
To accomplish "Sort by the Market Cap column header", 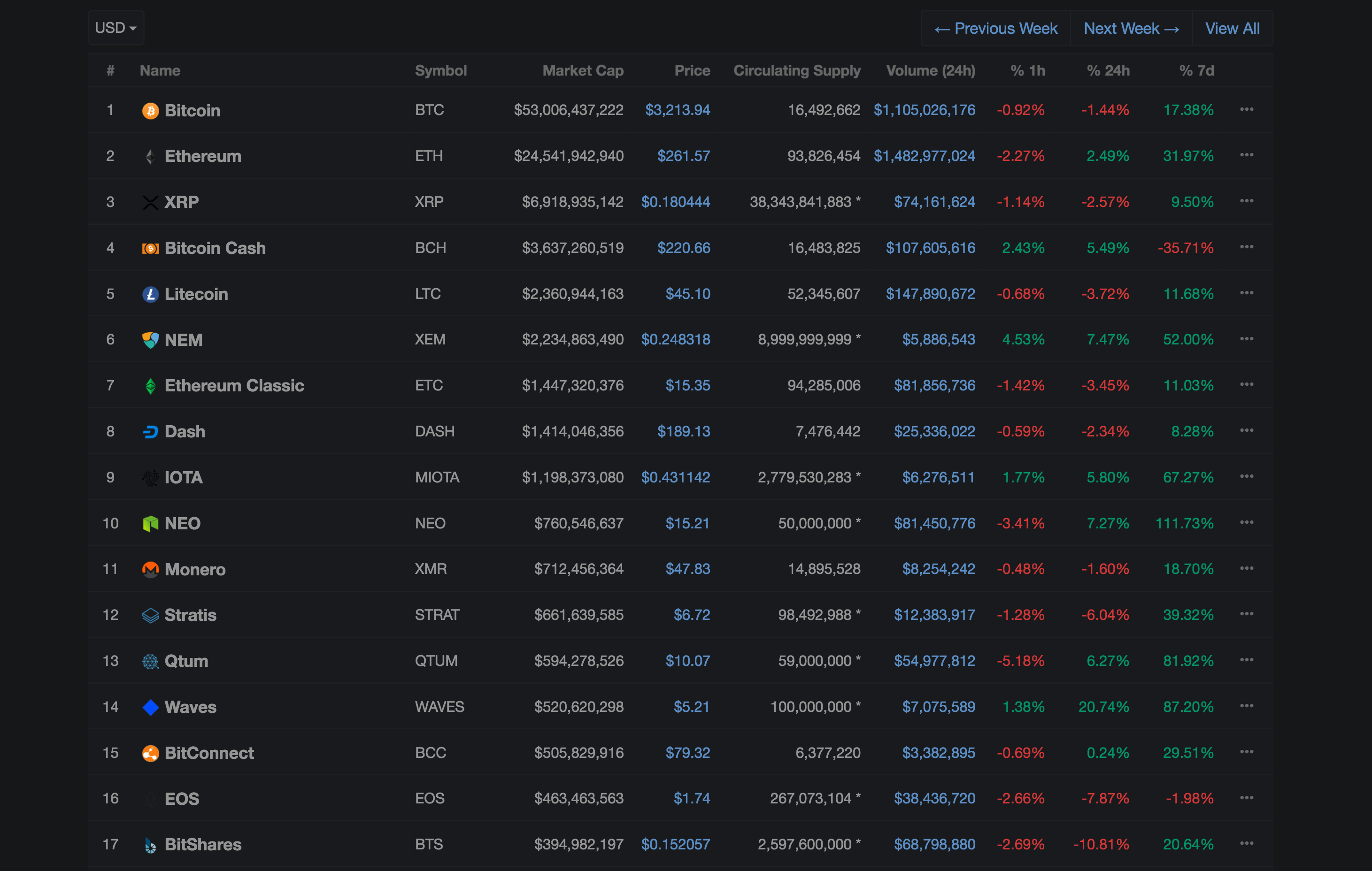I will point(583,70).
